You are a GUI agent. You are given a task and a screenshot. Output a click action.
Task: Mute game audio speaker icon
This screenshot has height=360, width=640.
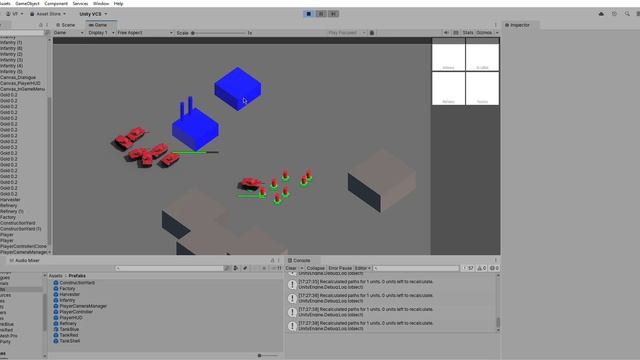(446, 33)
